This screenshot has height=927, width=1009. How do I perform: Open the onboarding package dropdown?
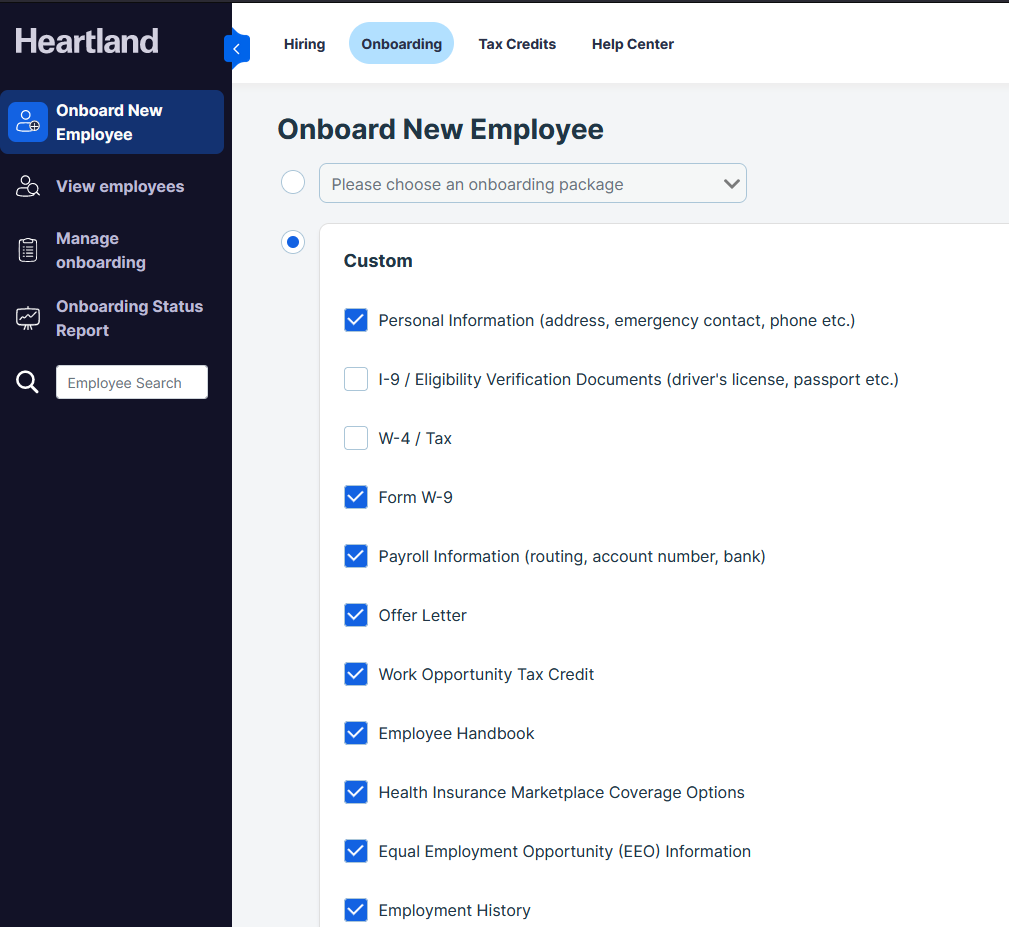(x=533, y=183)
